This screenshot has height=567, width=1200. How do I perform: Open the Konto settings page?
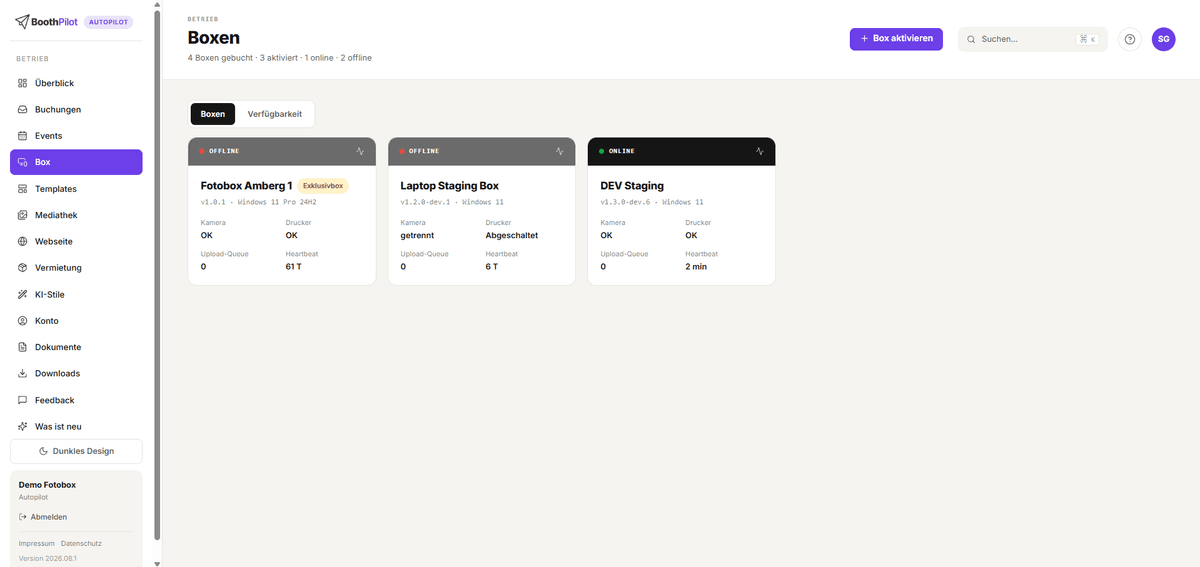click(76, 321)
